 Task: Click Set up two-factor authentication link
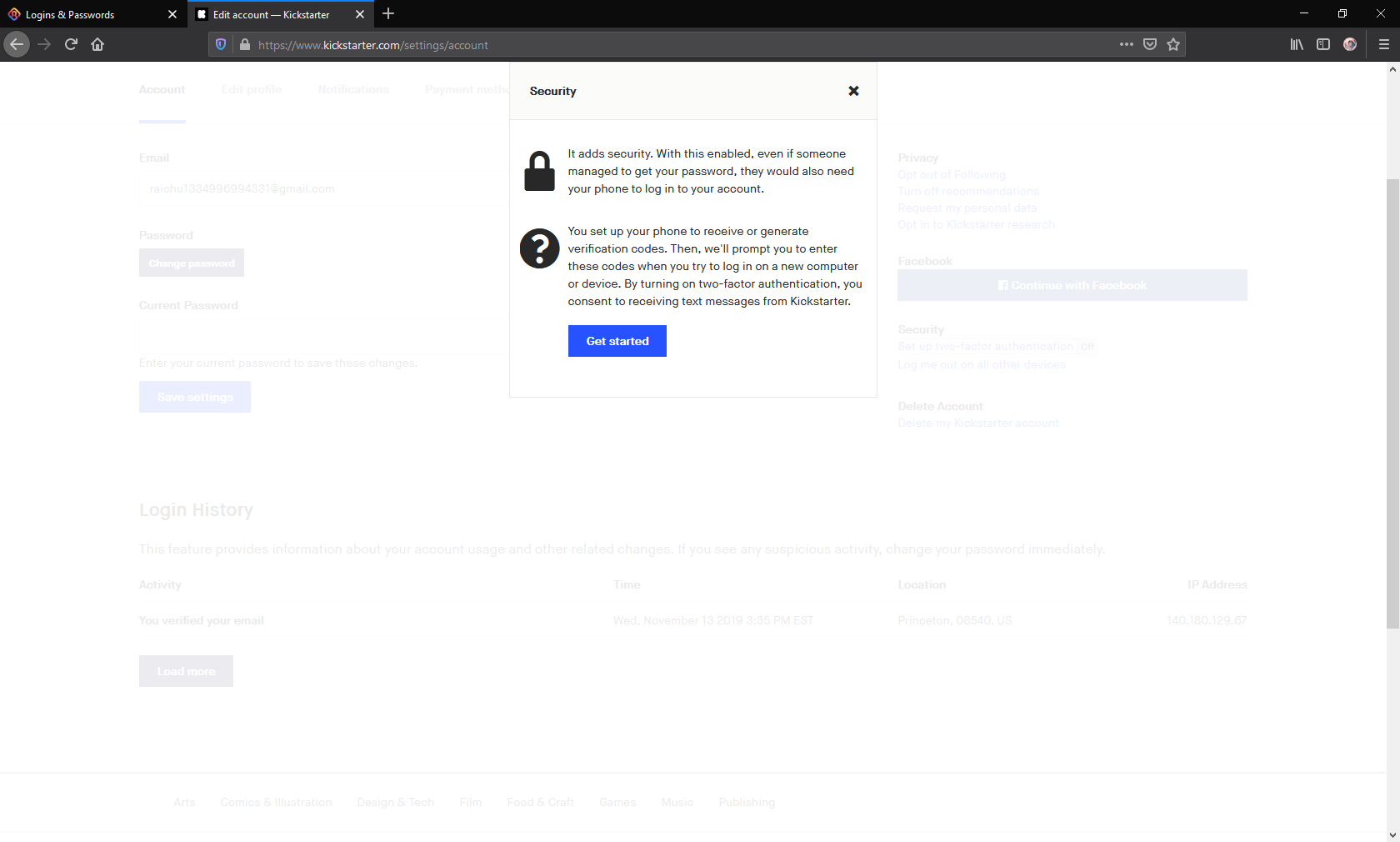(x=986, y=346)
